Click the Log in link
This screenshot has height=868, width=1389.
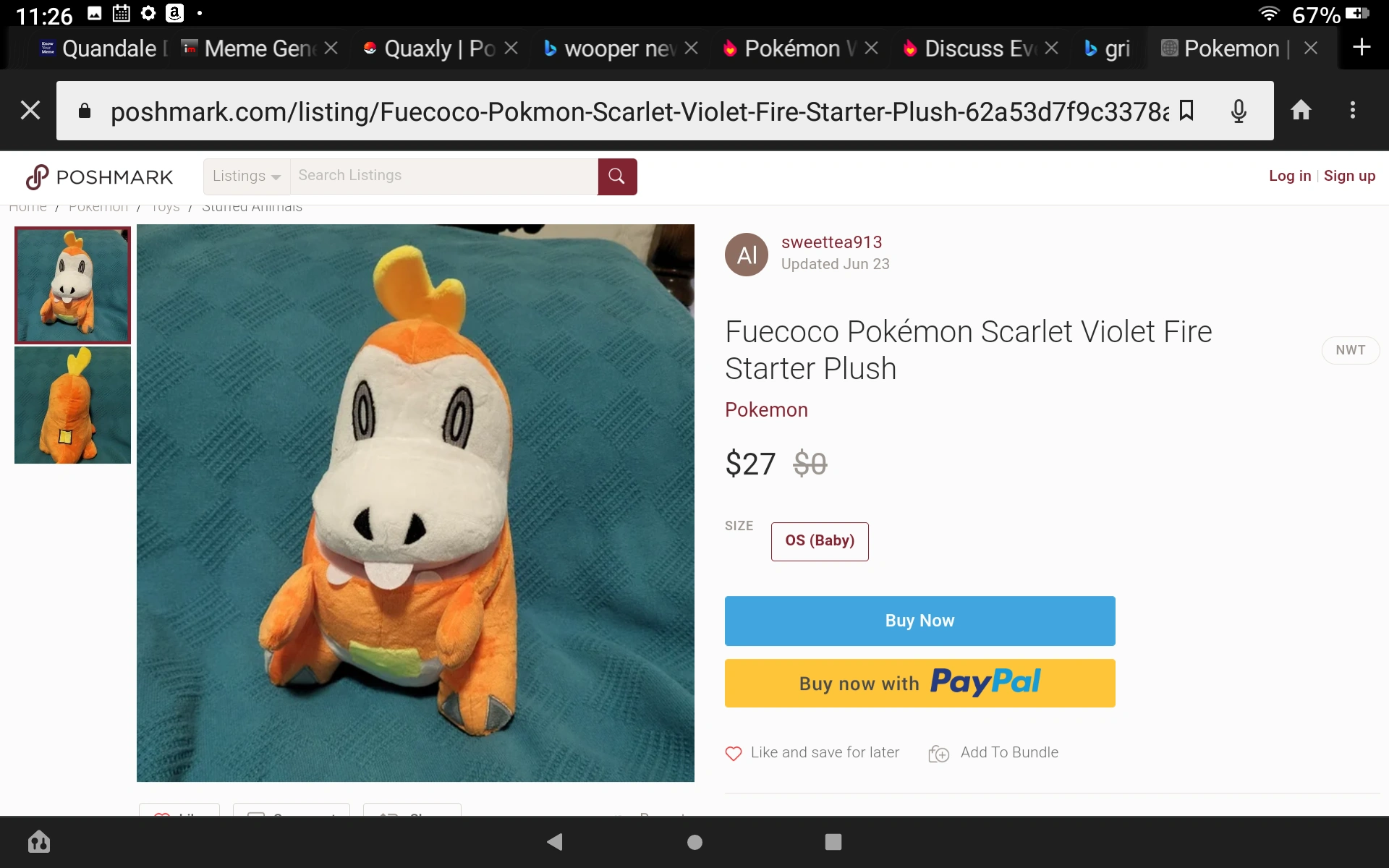point(1289,176)
